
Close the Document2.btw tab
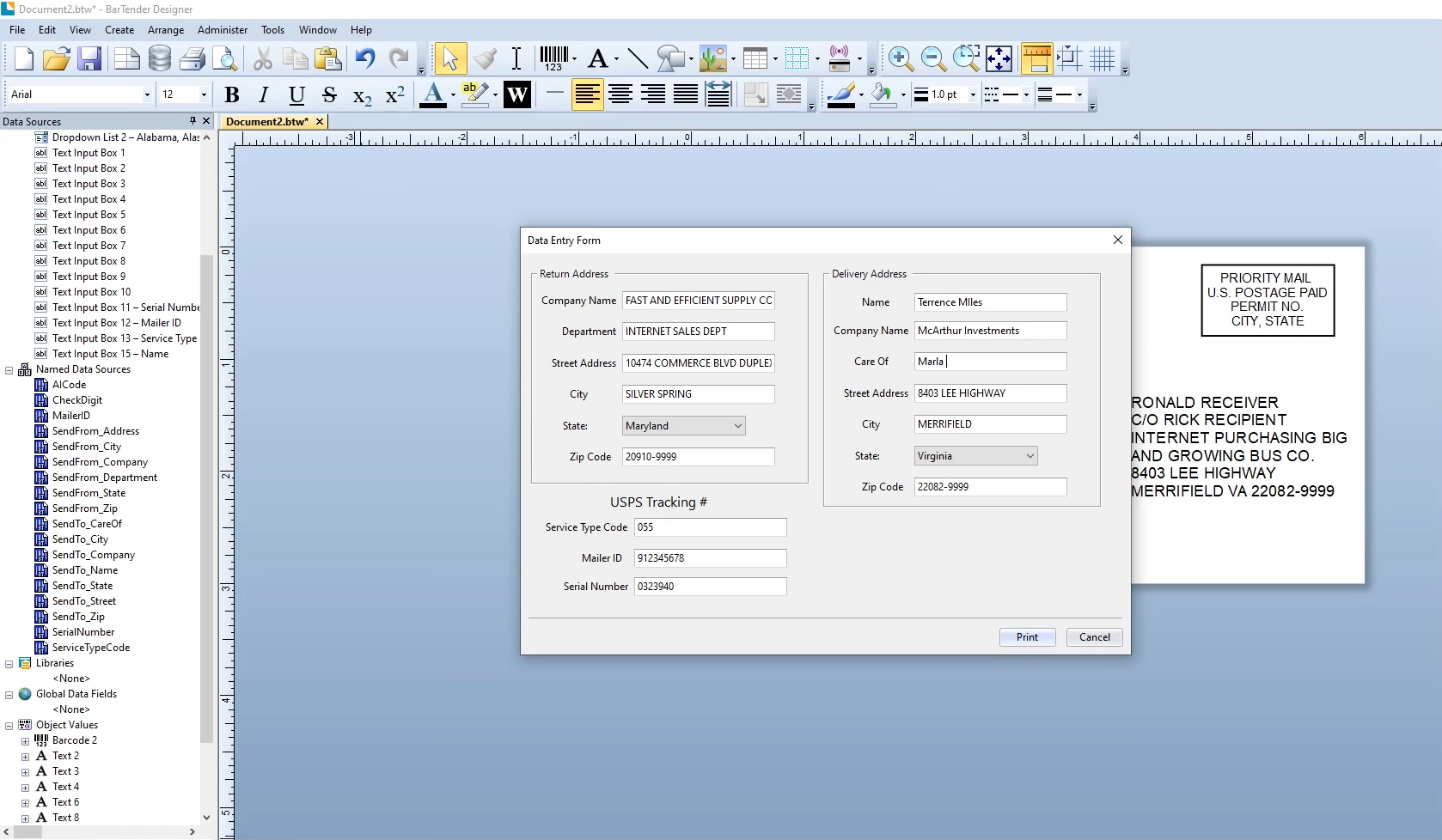tap(320, 122)
